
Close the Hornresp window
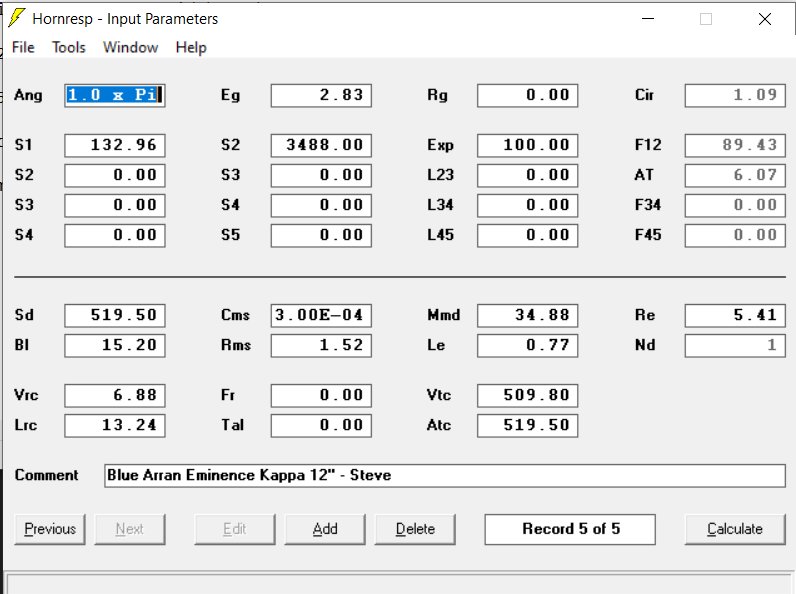click(x=765, y=19)
